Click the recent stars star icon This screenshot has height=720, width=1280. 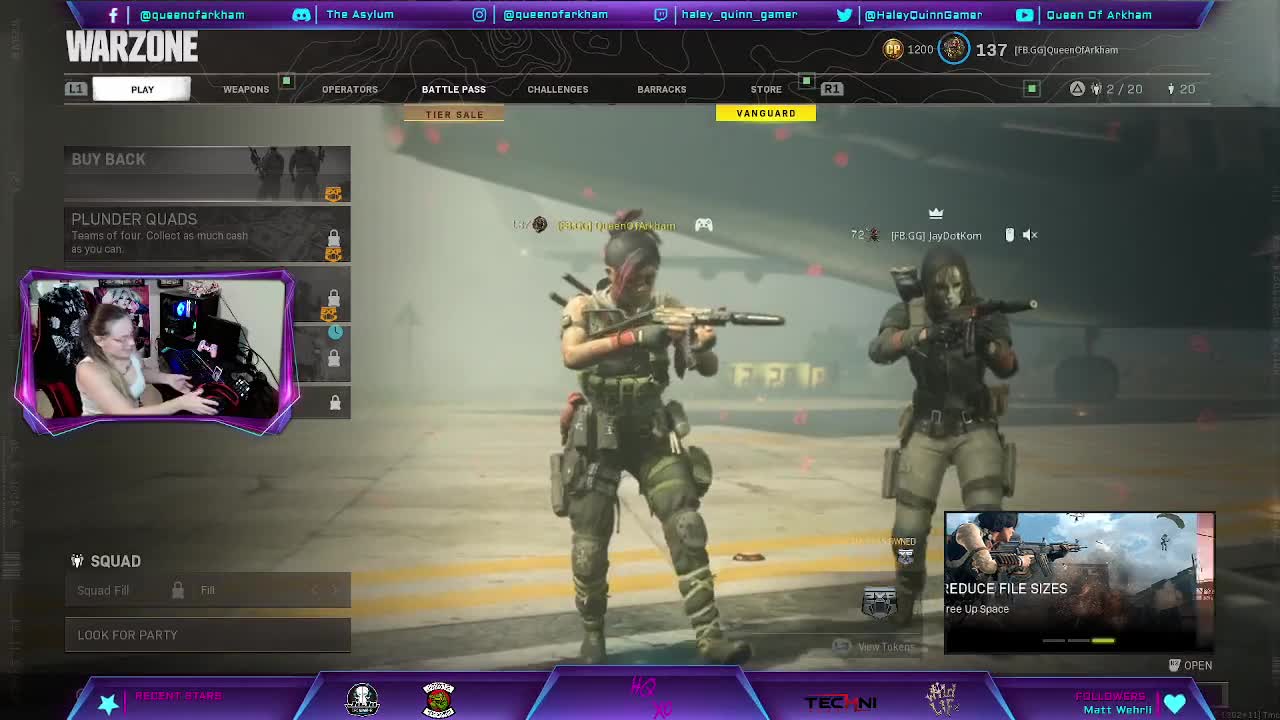click(108, 704)
